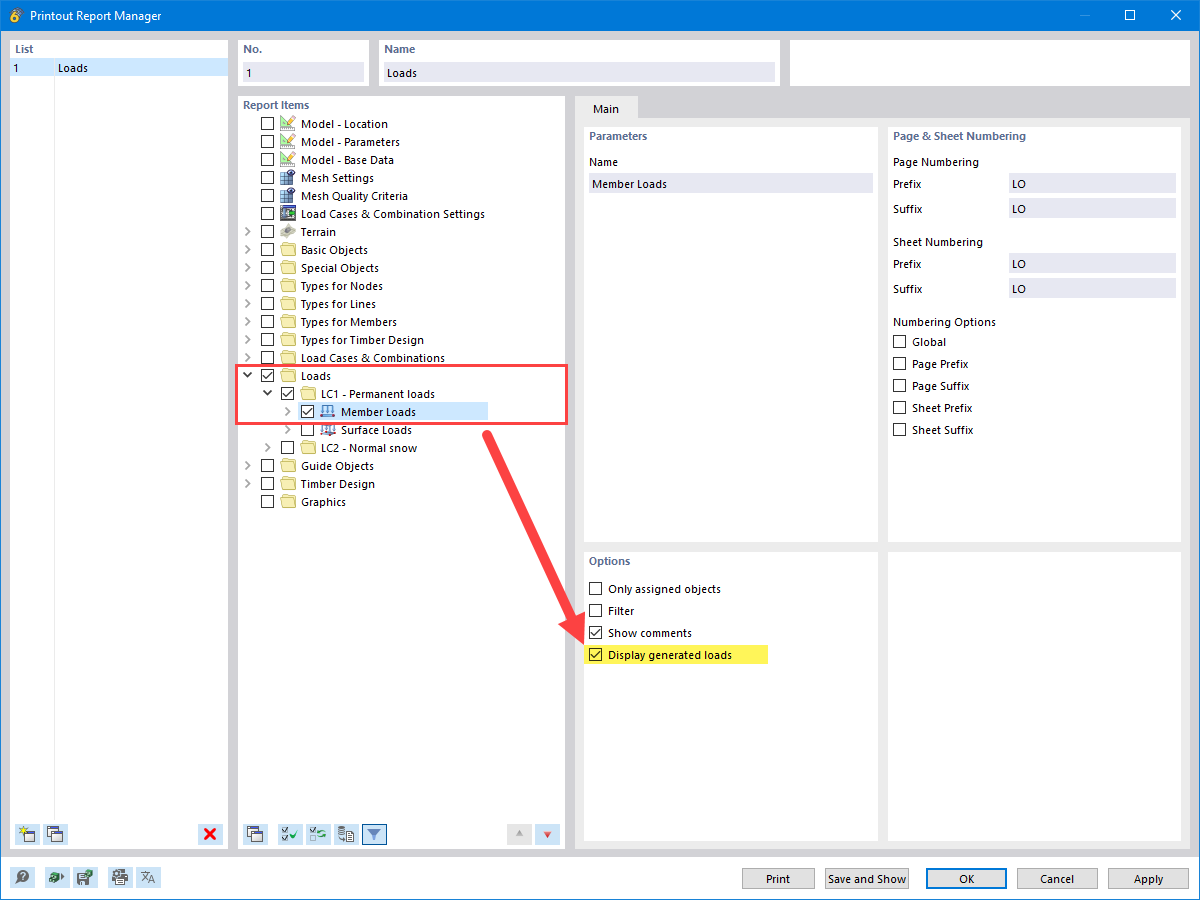Viewport: 1200px width, 900px height.
Task: Open the report language settings icon
Action: (x=147, y=877)
